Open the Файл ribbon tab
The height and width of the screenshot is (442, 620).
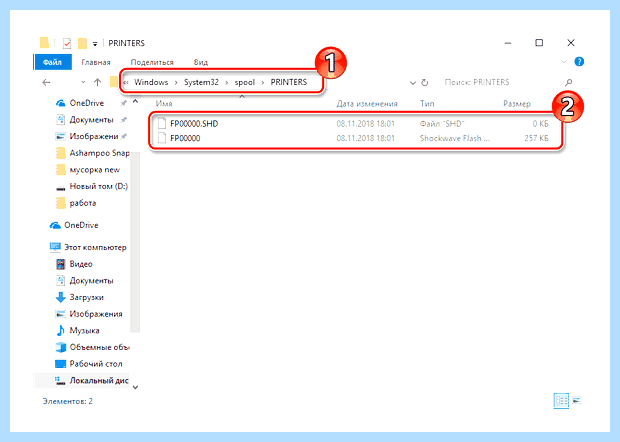[53, 62]
